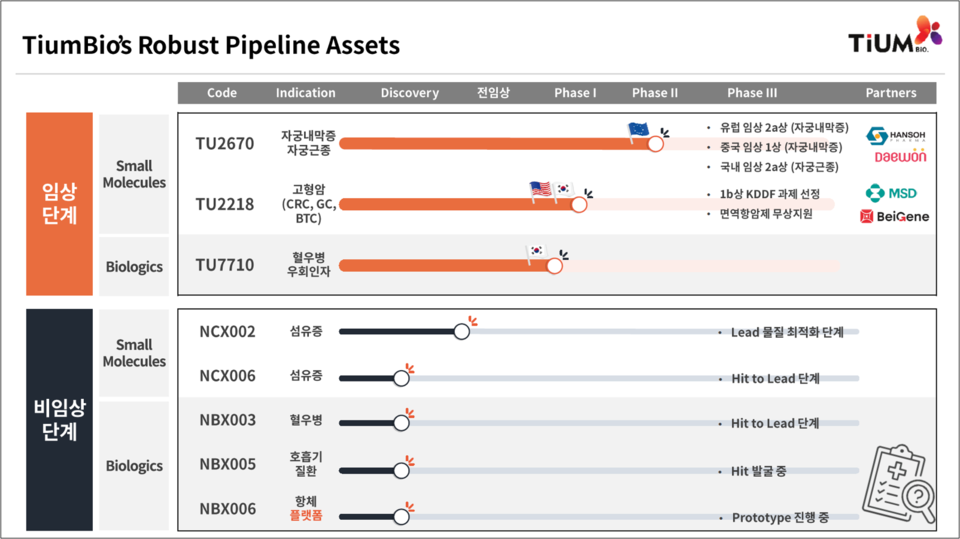Image resolution: width=960 pixels, height=539 pixels.
Task: Click the TU7710 progress end marker
Action: [555, 266]
